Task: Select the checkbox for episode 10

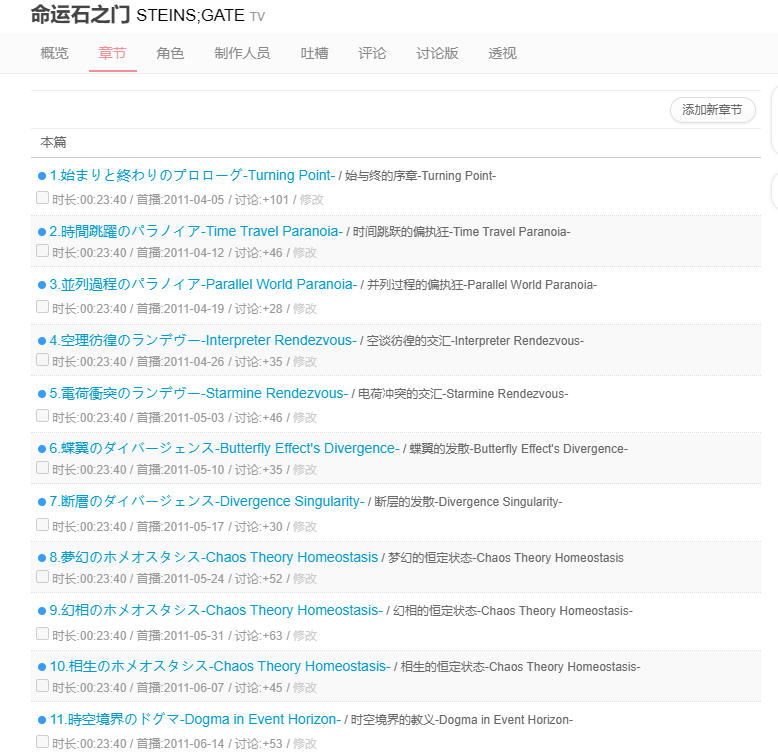Action: pyautogui.click(x=42, y=686)
